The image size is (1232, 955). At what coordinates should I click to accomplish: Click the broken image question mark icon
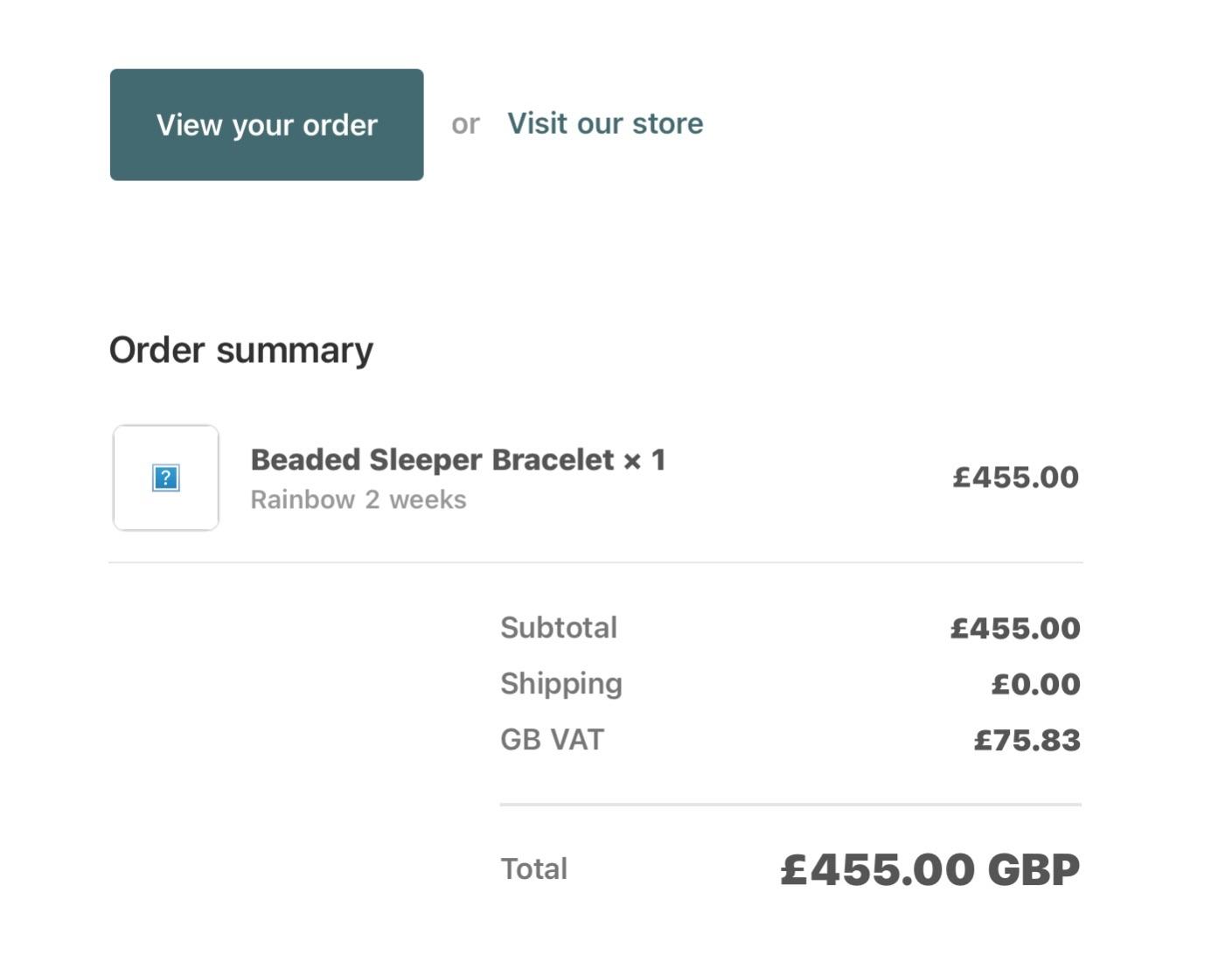coord(166,478)
